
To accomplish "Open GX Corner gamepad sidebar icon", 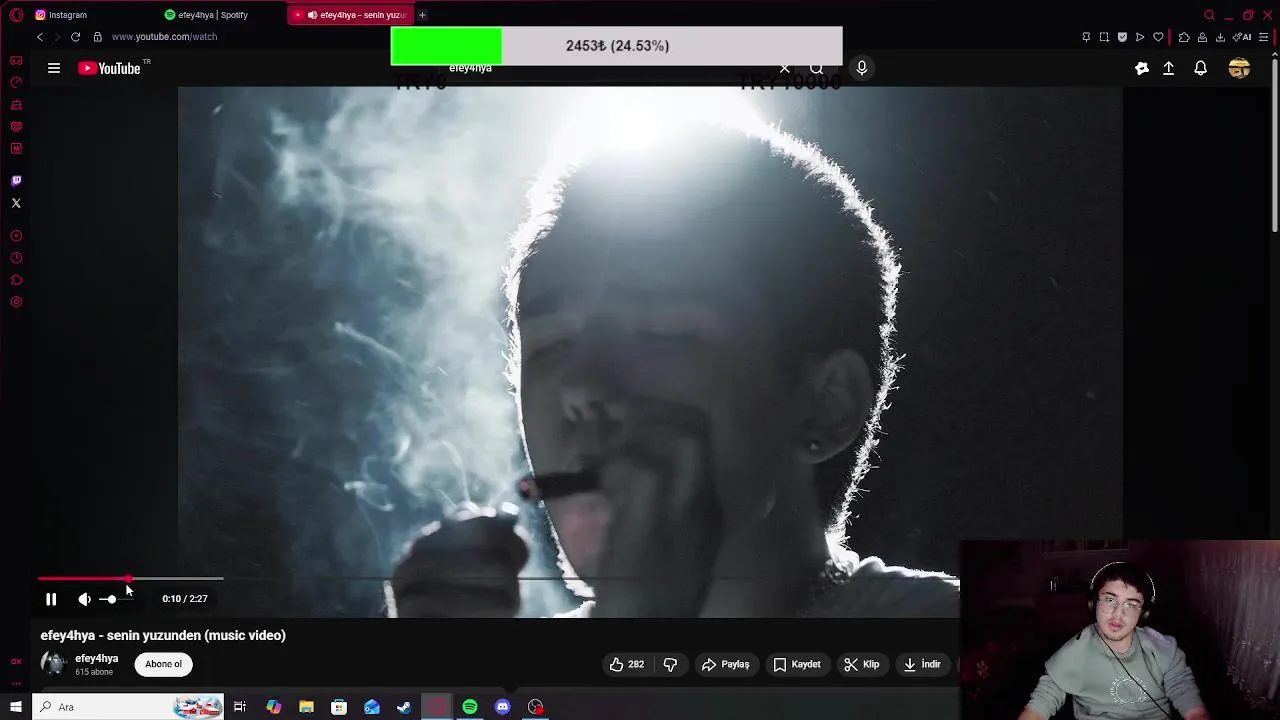I will tap(16, 61).
